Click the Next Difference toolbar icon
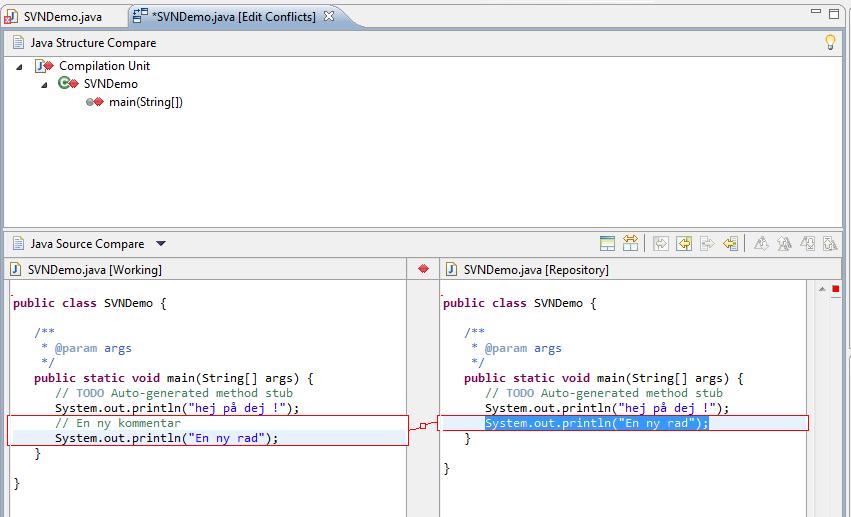The image size is (851, 517). (761, 244)
